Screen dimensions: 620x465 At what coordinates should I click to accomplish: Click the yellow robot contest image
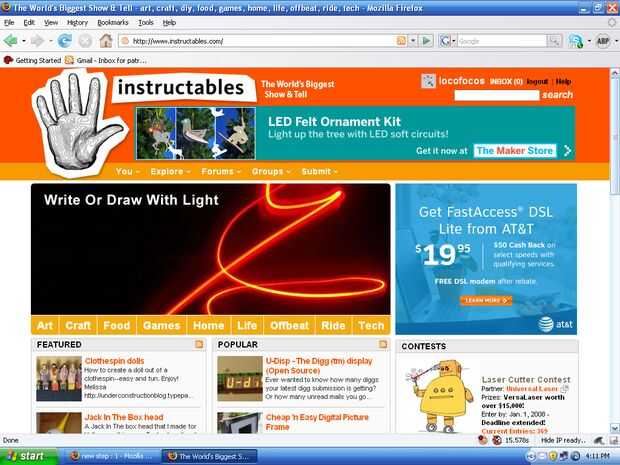tap(439, 395)
